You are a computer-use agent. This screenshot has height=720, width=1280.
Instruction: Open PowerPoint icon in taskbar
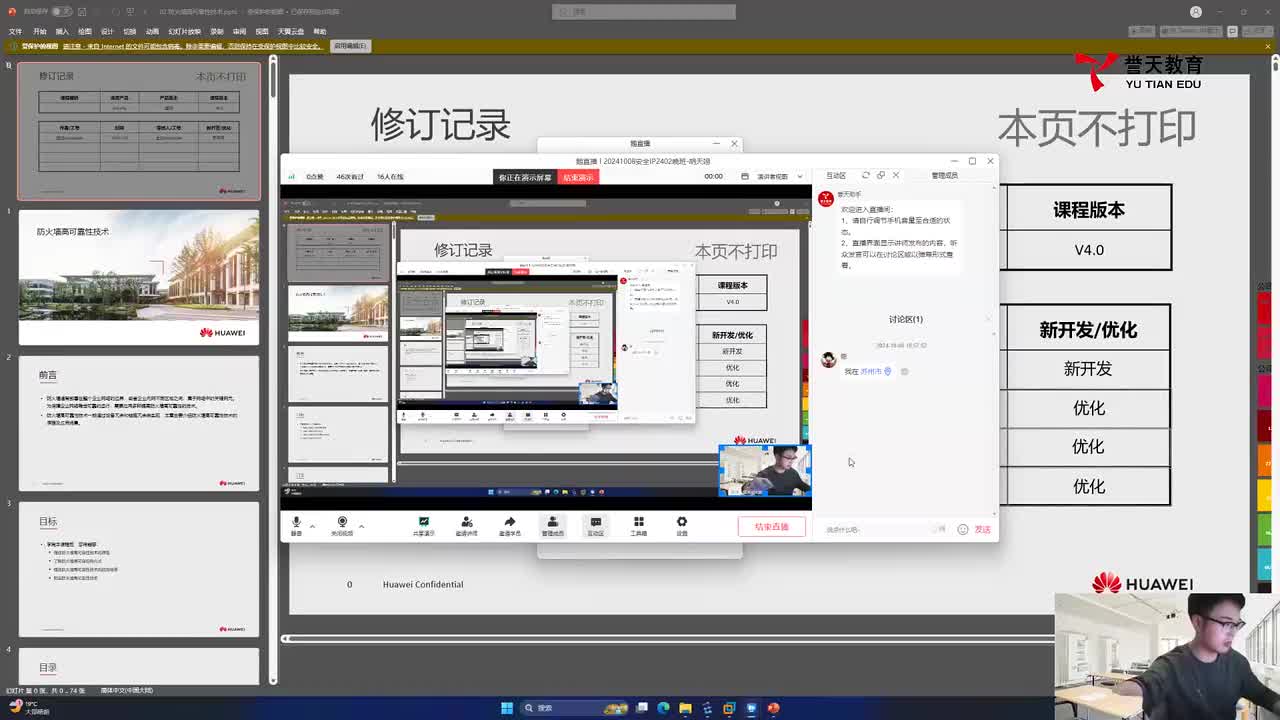[773, 708]
